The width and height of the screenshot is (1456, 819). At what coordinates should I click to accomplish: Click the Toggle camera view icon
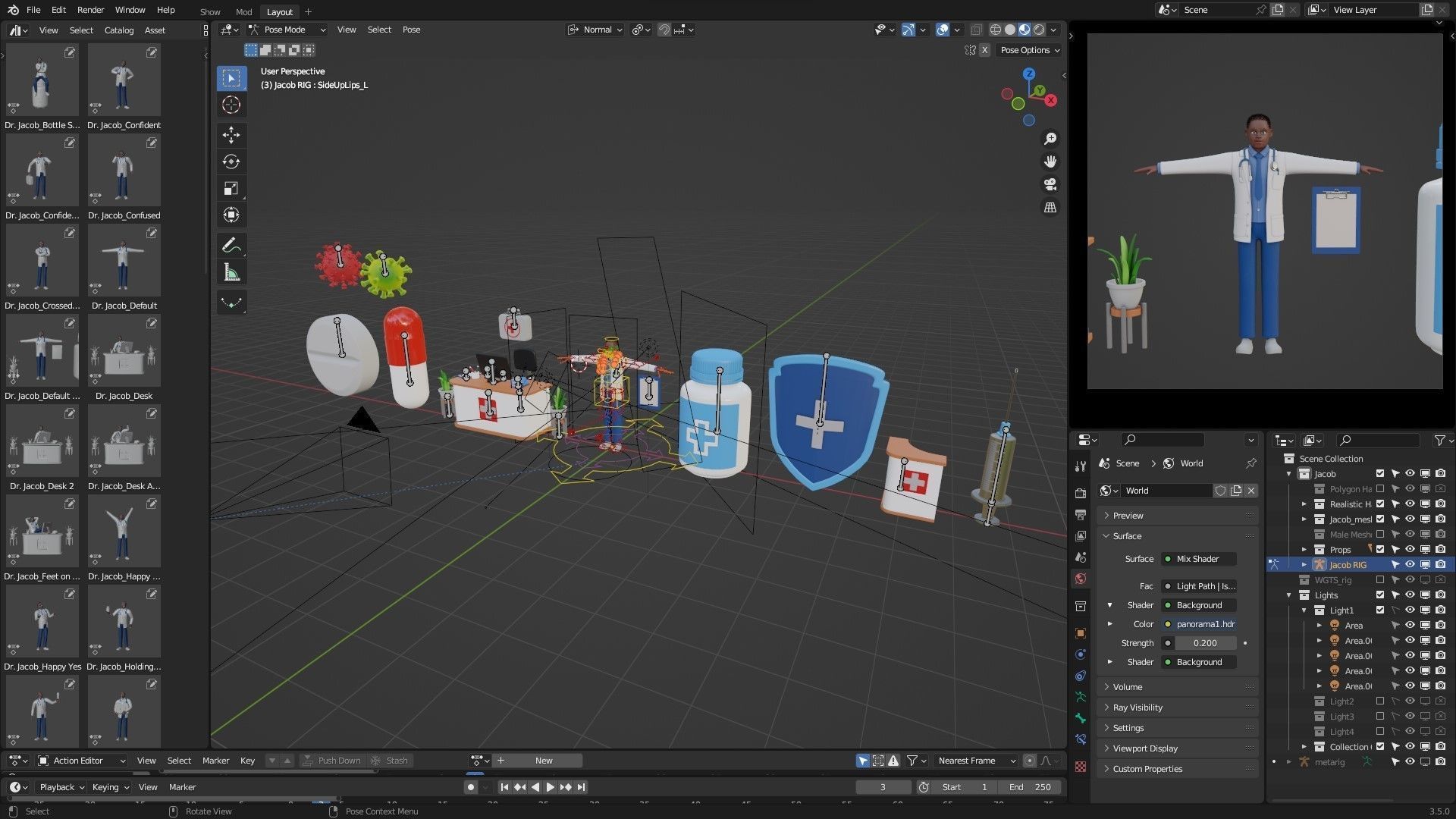pyautogui.click(x=1050, y=184)
